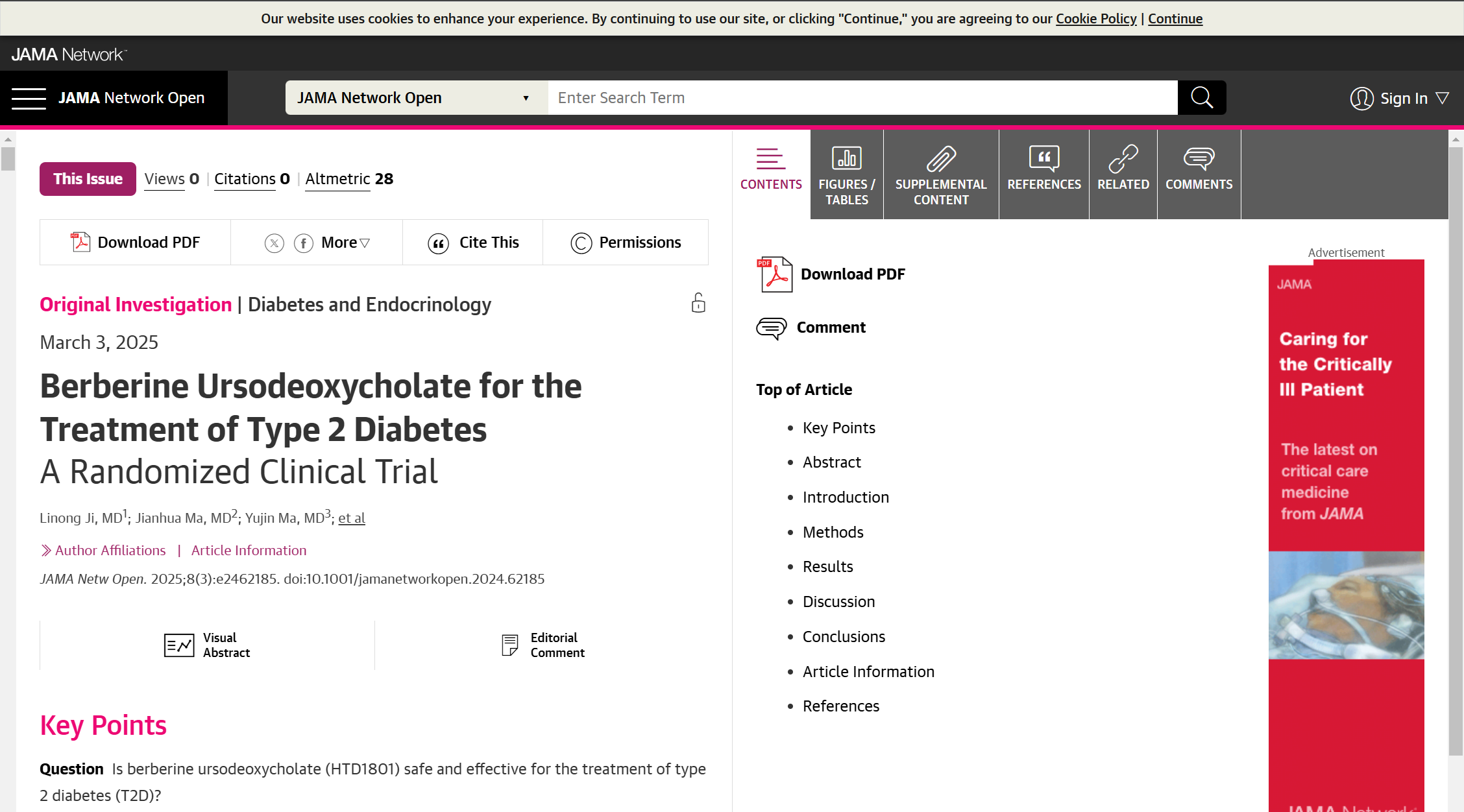Jump to the Introduction section
This screenshot has height=812, width=1464.
[846, 497]
